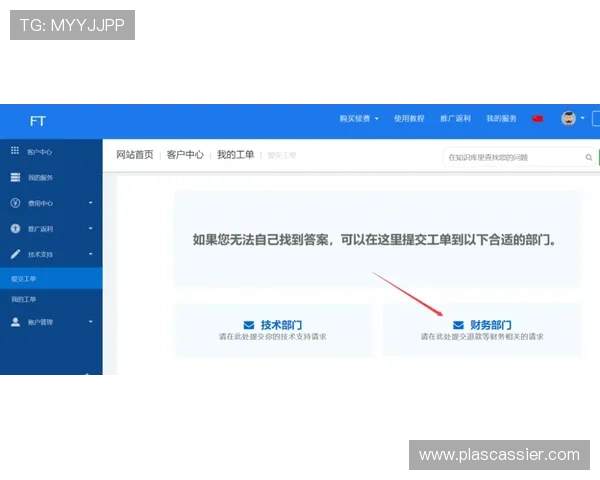
Task: Go to 我的工单 breadcrumb link
Action: point(236,155)
